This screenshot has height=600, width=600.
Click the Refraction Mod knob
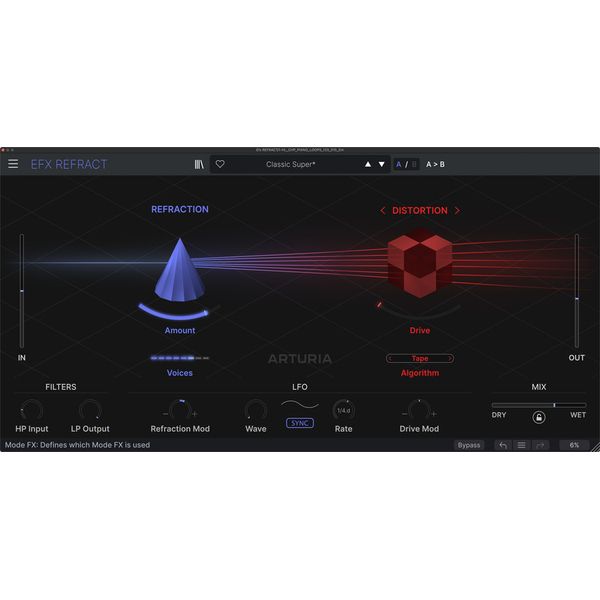coord(180,411)
